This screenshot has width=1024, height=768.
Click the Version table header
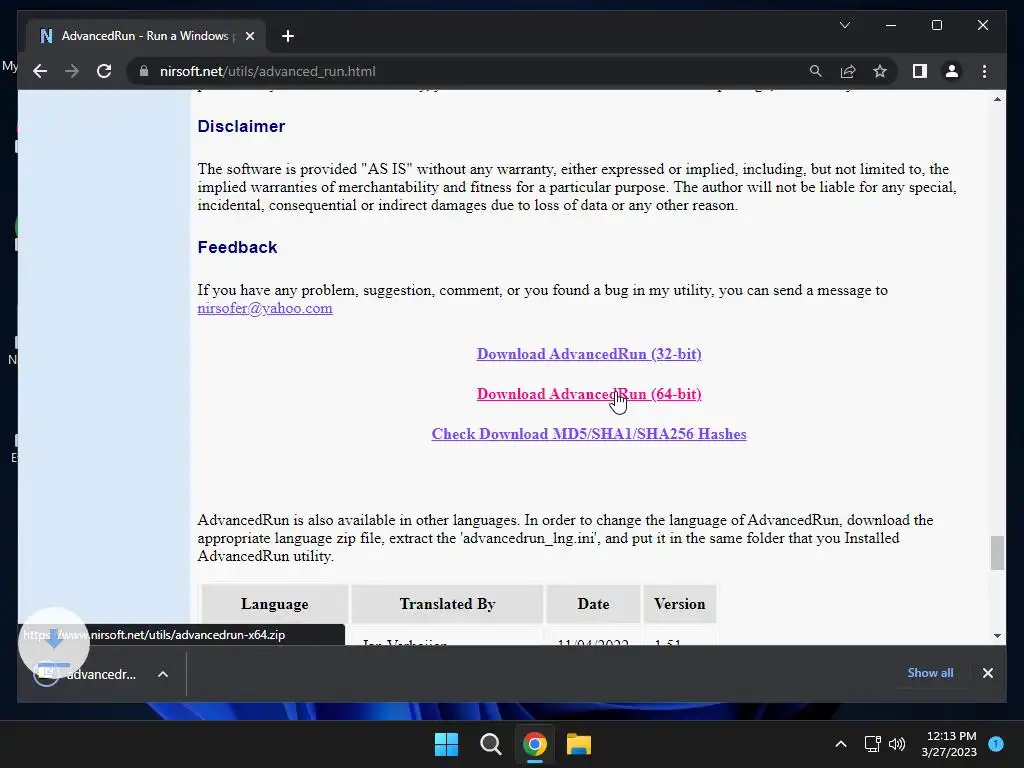(679, 604)
